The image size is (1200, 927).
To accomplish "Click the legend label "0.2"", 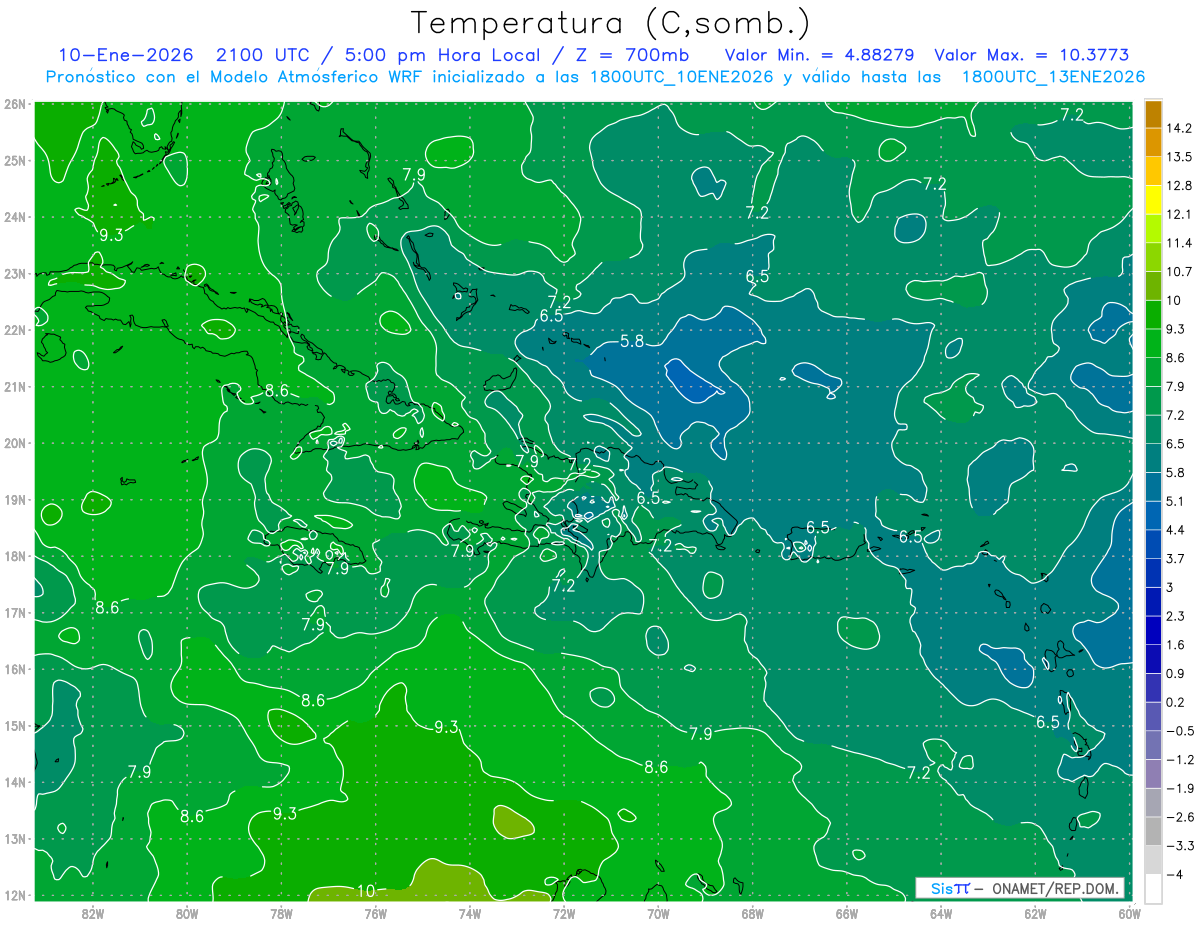I will coord(1176,702).
